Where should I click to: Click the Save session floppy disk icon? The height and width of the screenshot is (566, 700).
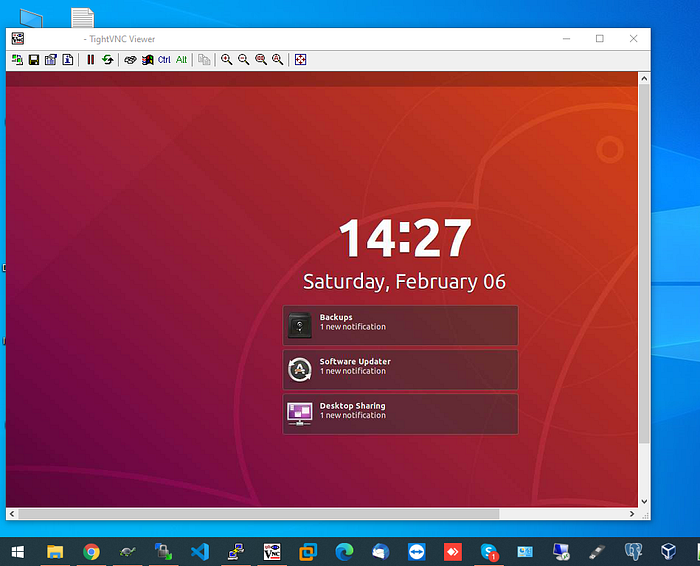click(x=34, y=60)
